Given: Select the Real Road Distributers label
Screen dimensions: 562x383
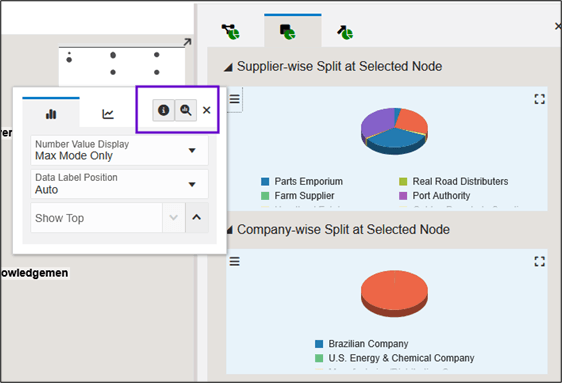Looking at the screenshot, I should 460,181.
